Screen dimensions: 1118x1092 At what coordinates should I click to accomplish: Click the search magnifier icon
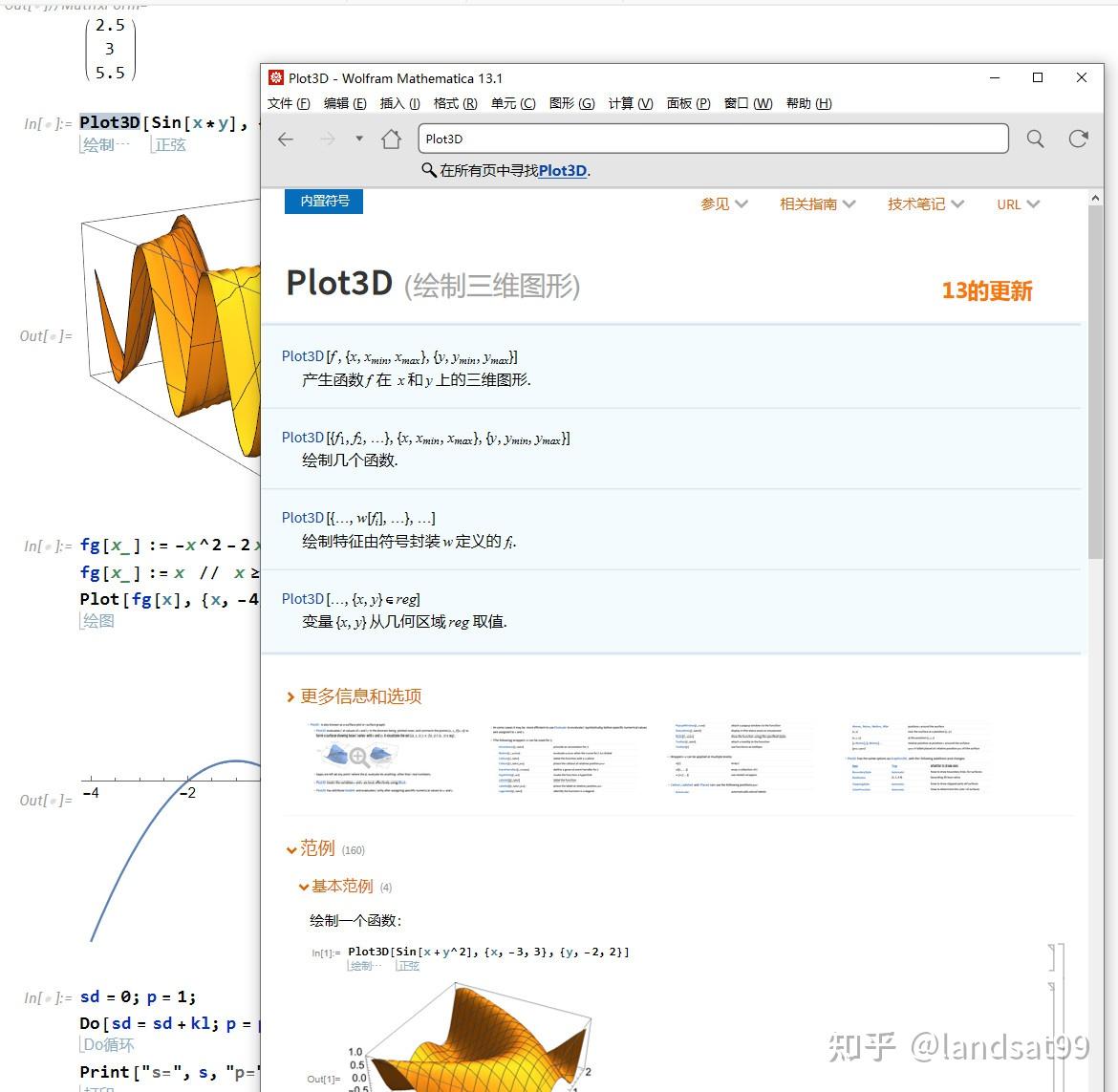click(1035, 139)
